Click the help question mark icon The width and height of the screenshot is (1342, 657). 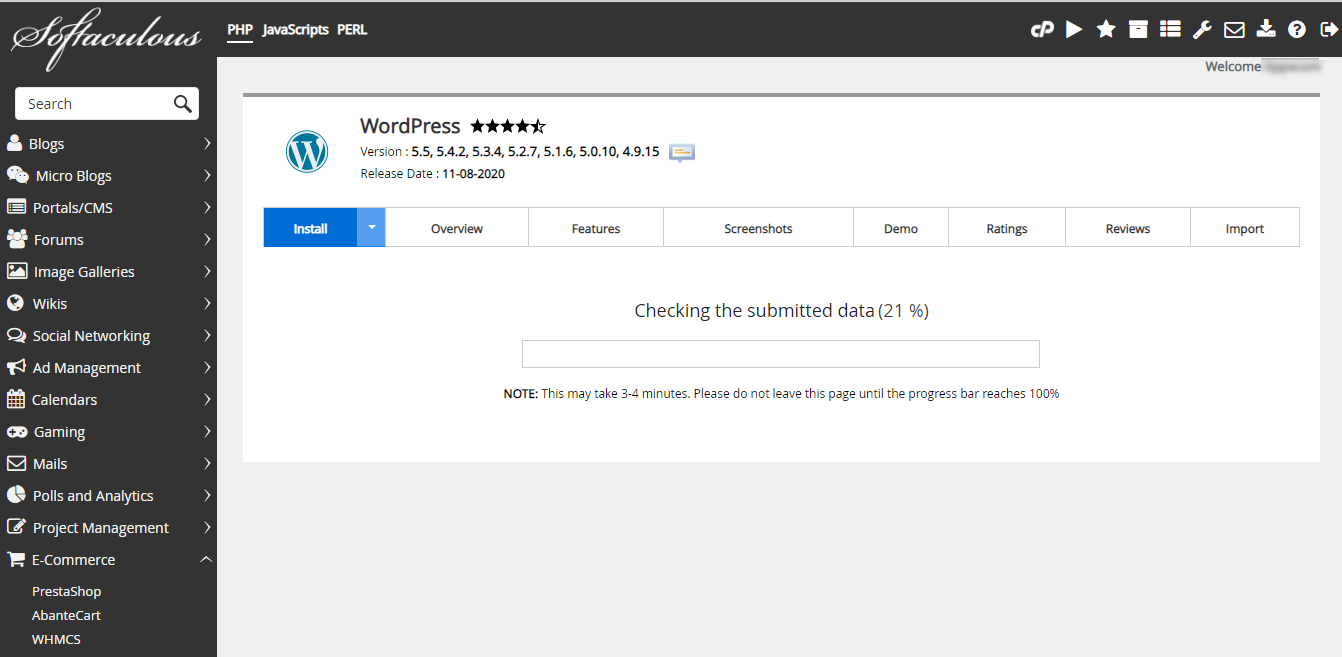1297,29
